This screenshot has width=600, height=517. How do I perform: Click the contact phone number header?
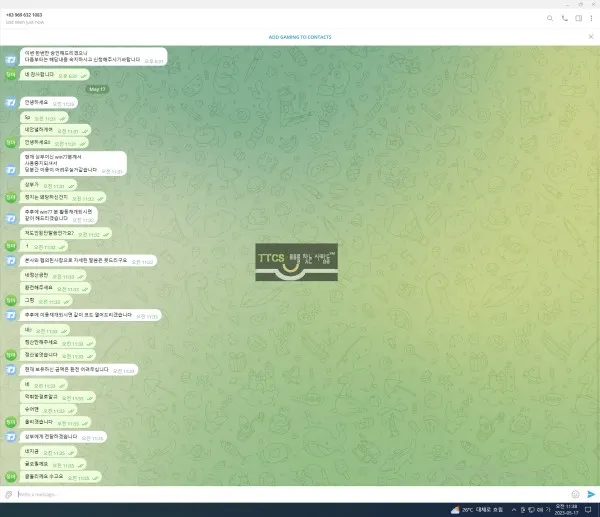coord(24,15)
